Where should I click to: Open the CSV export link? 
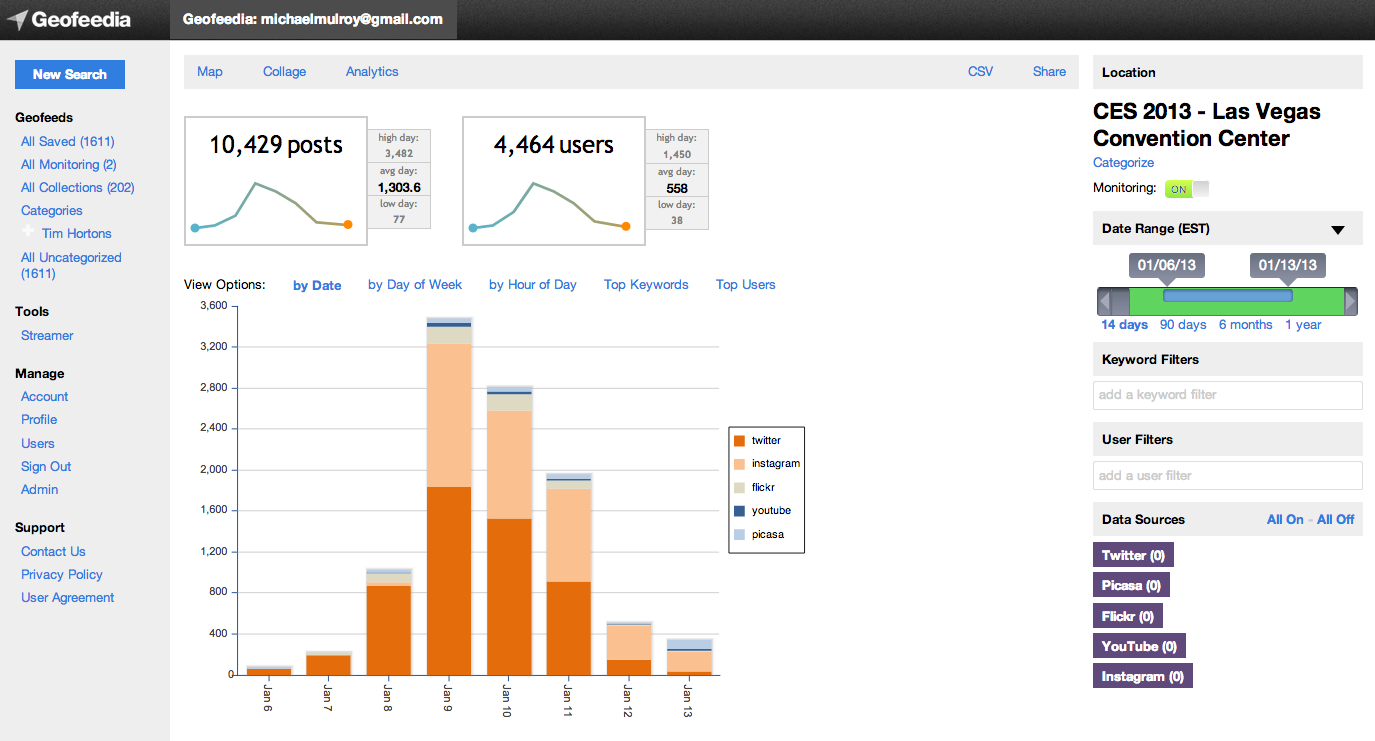[x=980, y=72]
